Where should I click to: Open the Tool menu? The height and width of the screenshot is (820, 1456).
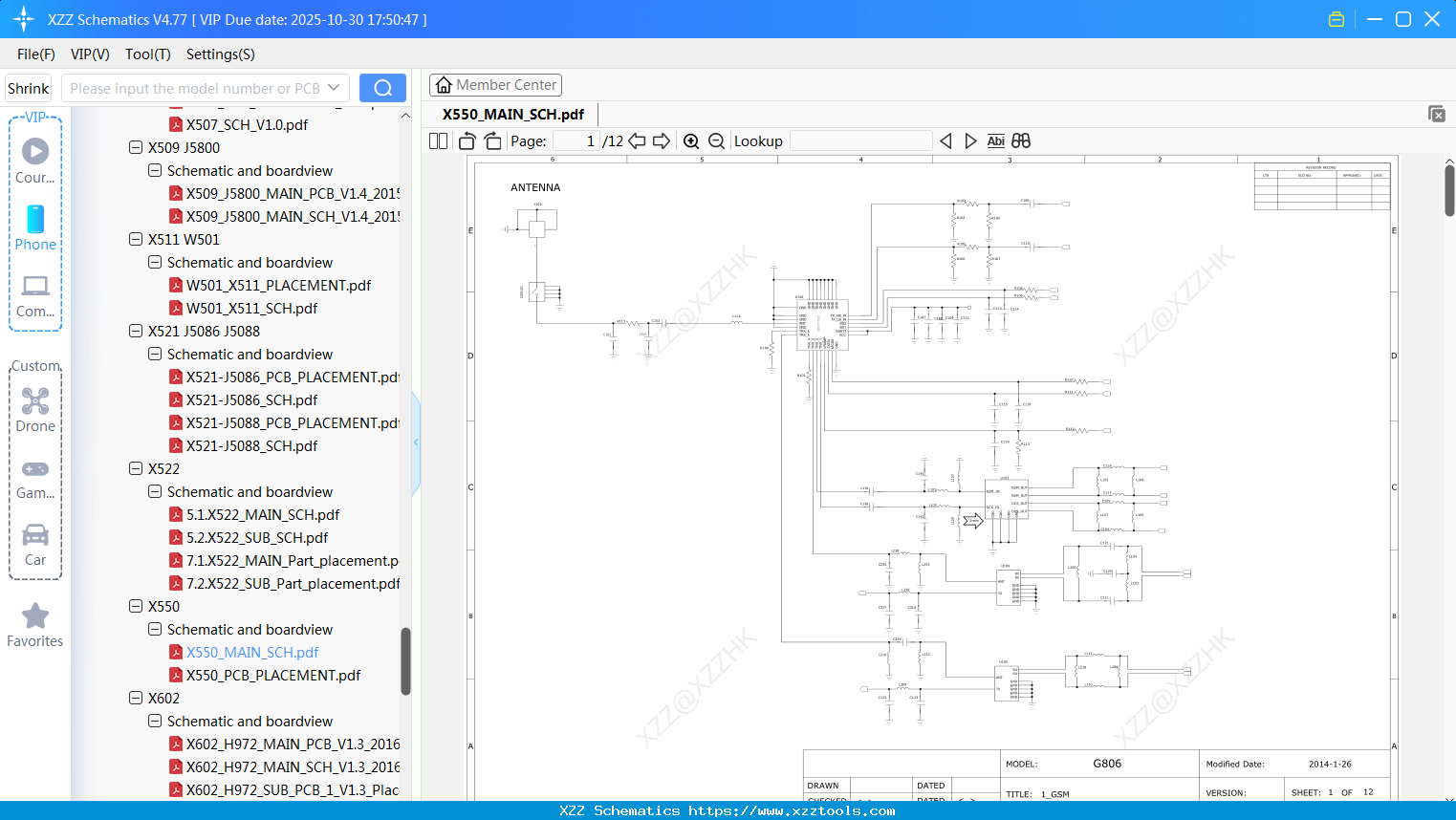(x=147, y=54)
